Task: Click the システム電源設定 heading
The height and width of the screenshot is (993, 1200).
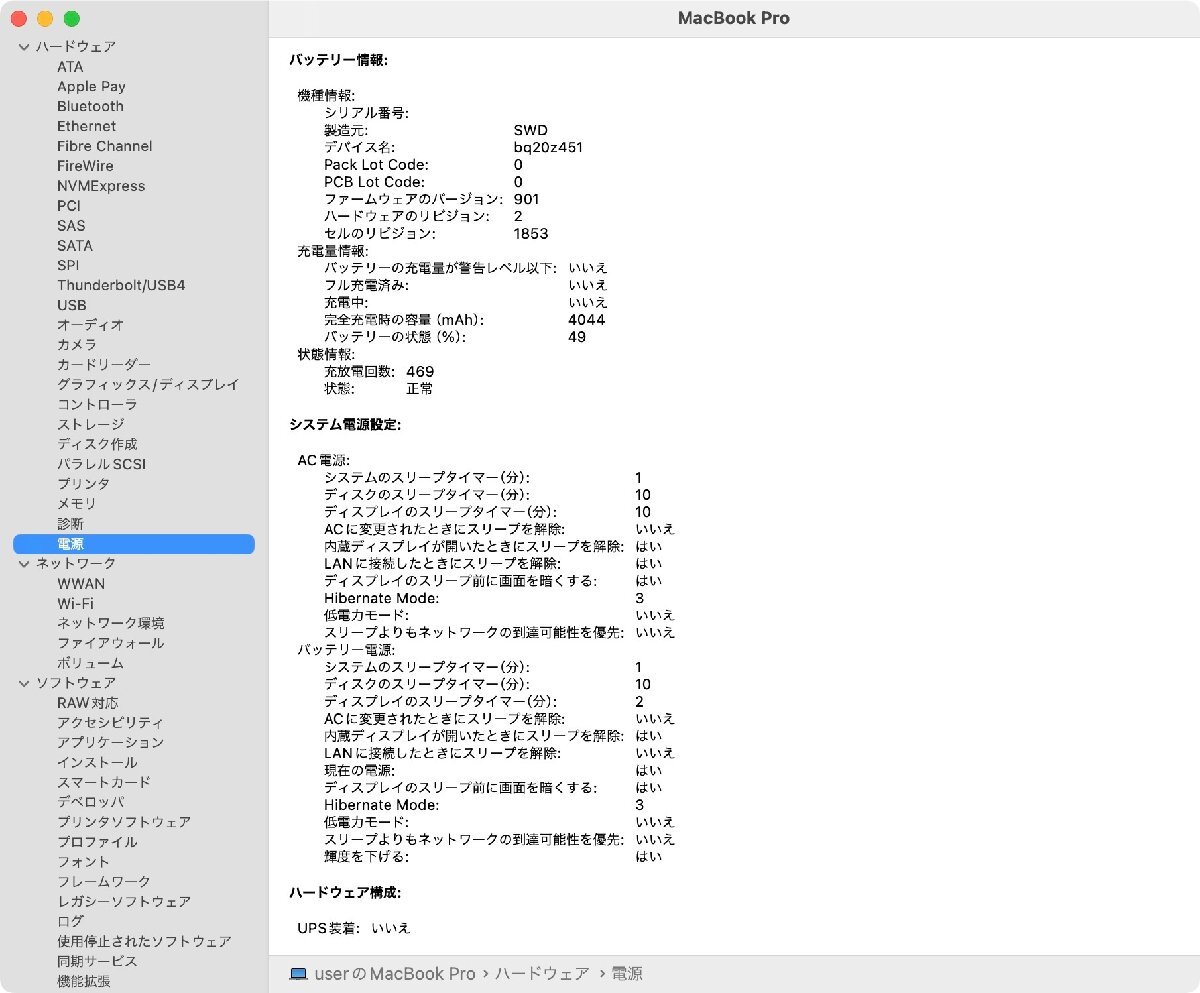Action: (x=345, y=425)
